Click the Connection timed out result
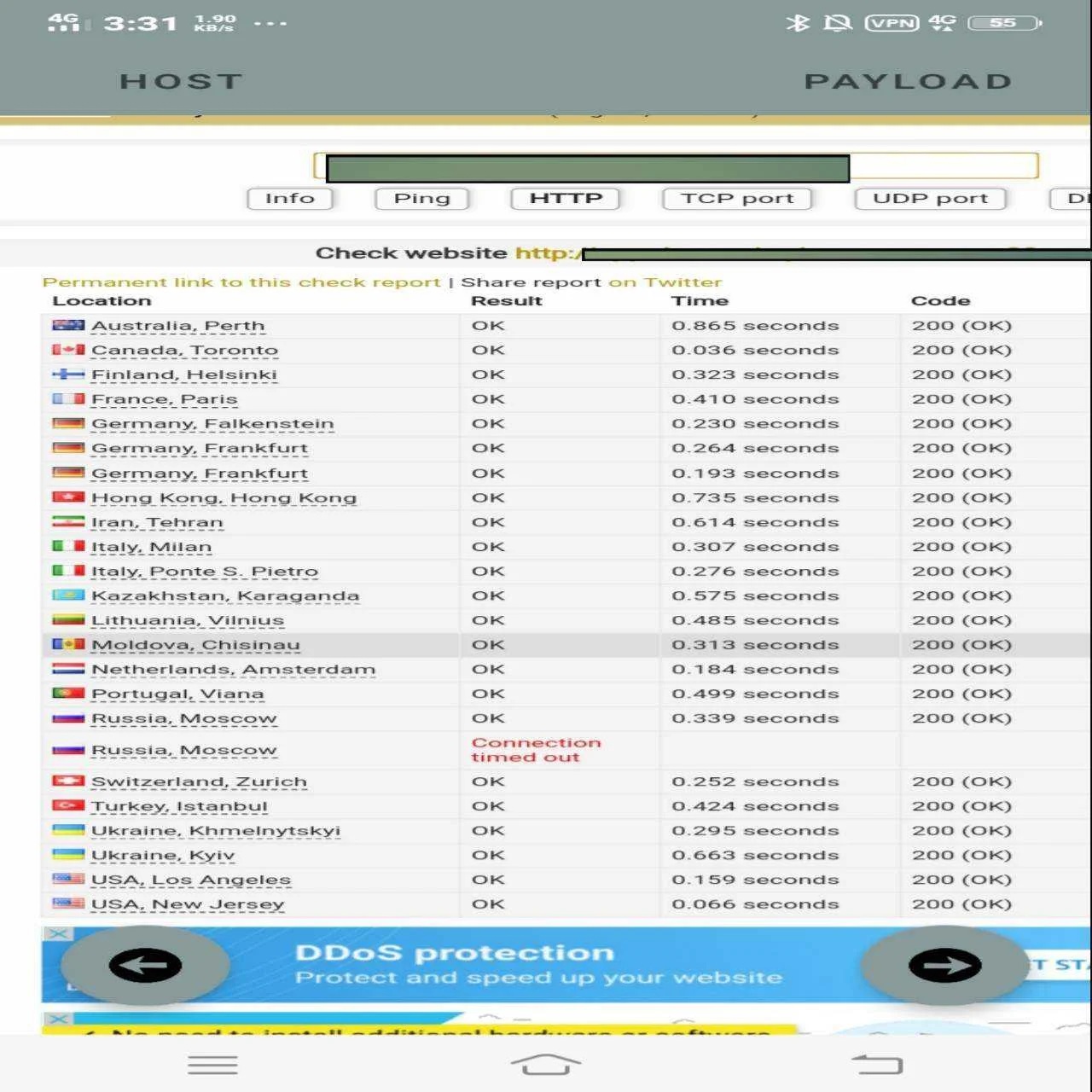Image resolution: width=1092 pixels, height=1092 pixels. [x=536, y=750]
